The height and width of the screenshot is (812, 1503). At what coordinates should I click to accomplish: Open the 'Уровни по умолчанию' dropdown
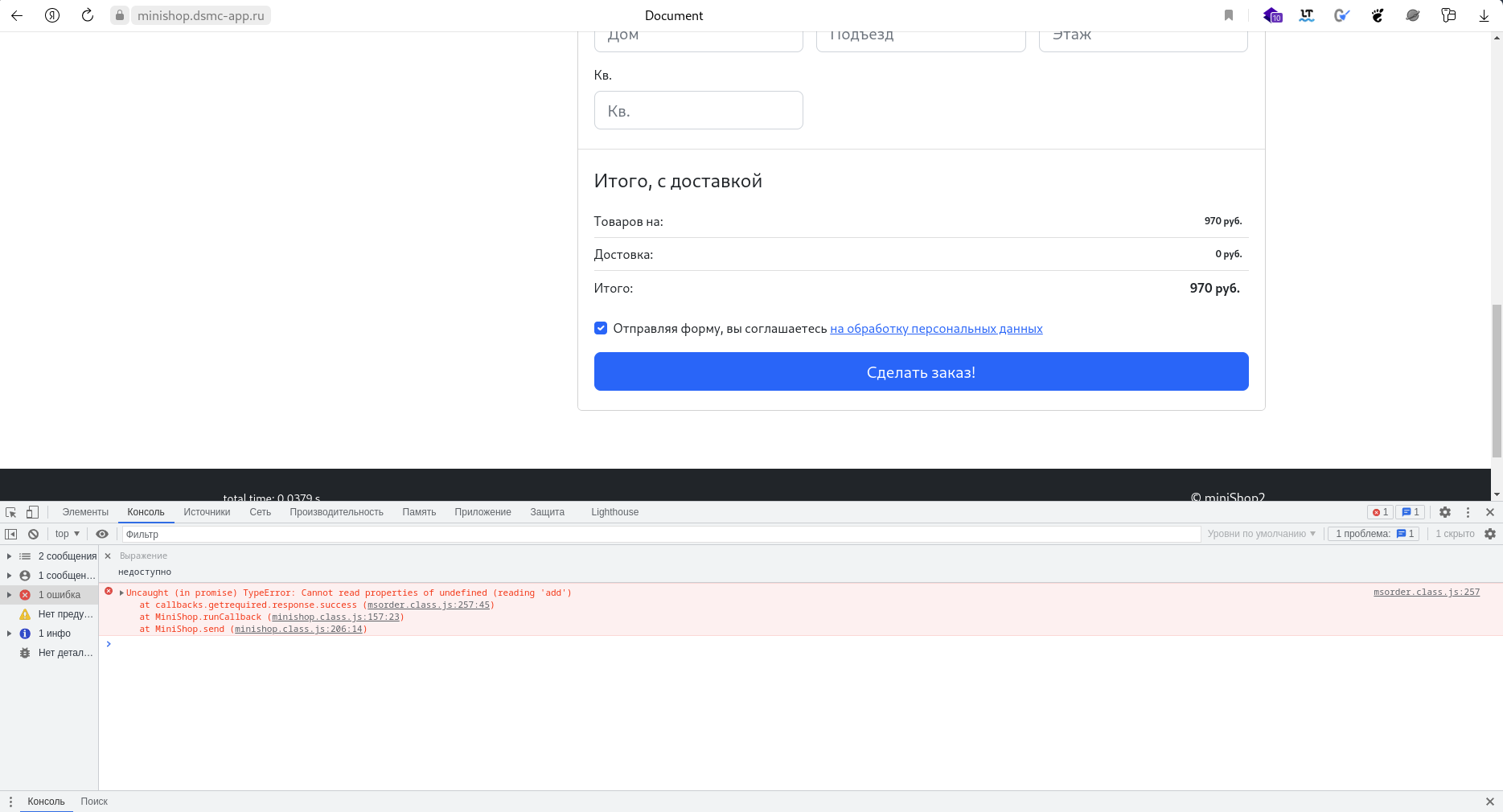click(1260, 534)
